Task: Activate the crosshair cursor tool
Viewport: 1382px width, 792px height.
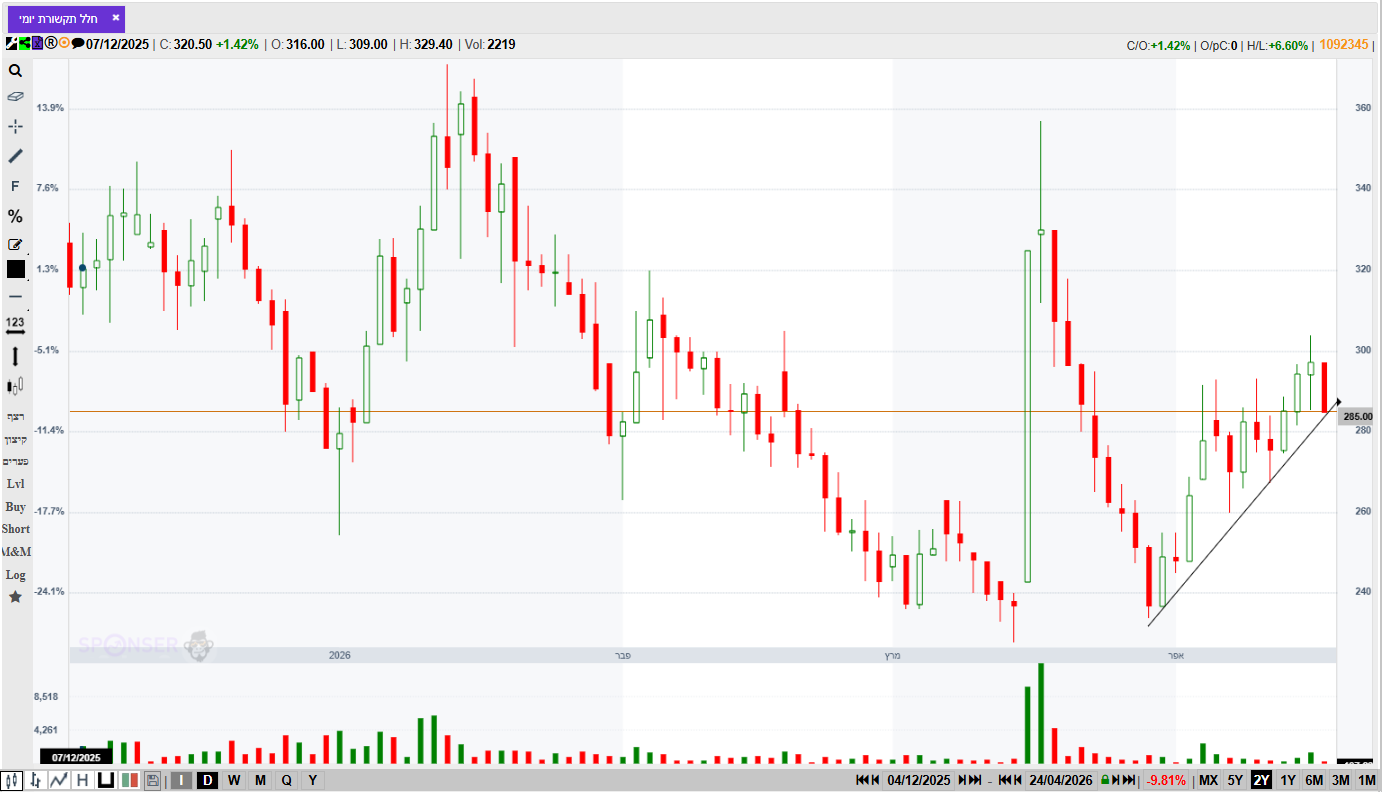Action: 15,126
